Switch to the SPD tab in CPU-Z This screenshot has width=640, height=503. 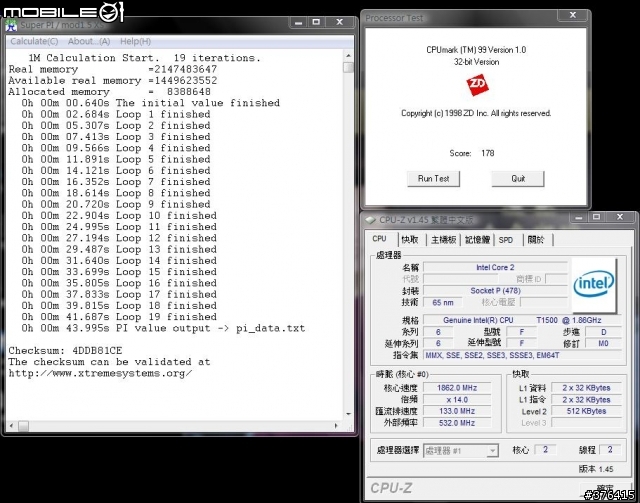point(506,240)
